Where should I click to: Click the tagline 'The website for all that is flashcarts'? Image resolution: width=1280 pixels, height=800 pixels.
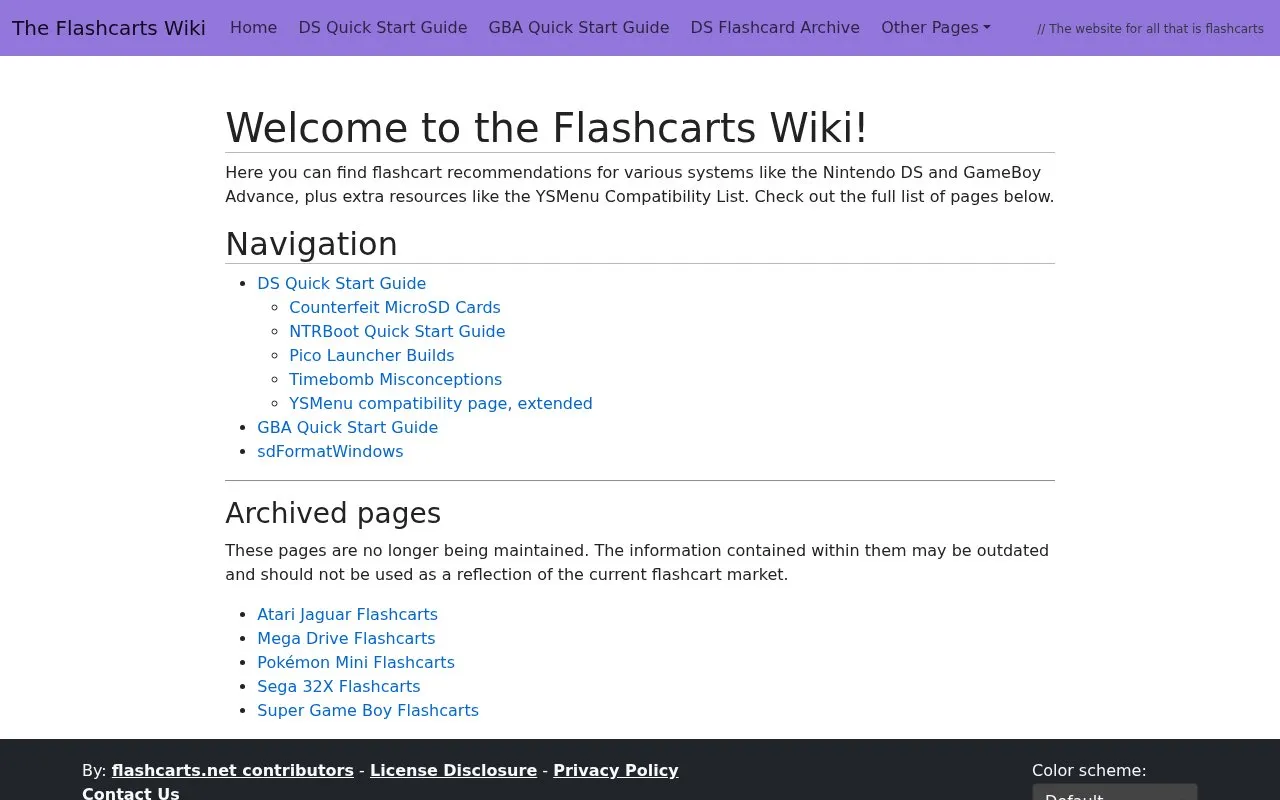click(1150, 29)
